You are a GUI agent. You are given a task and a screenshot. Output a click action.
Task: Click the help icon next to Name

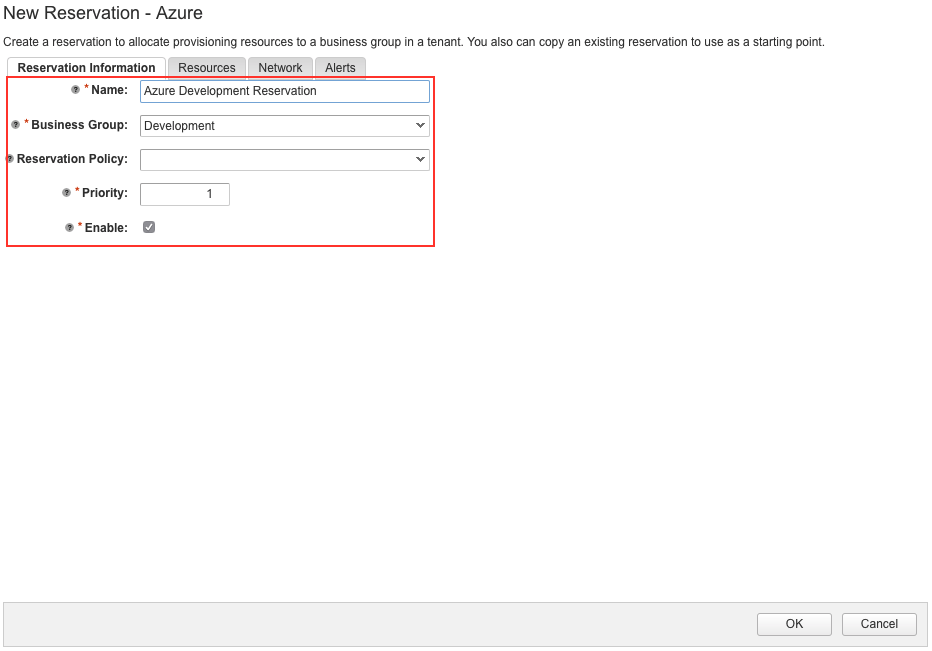click(x=75, y=90)
